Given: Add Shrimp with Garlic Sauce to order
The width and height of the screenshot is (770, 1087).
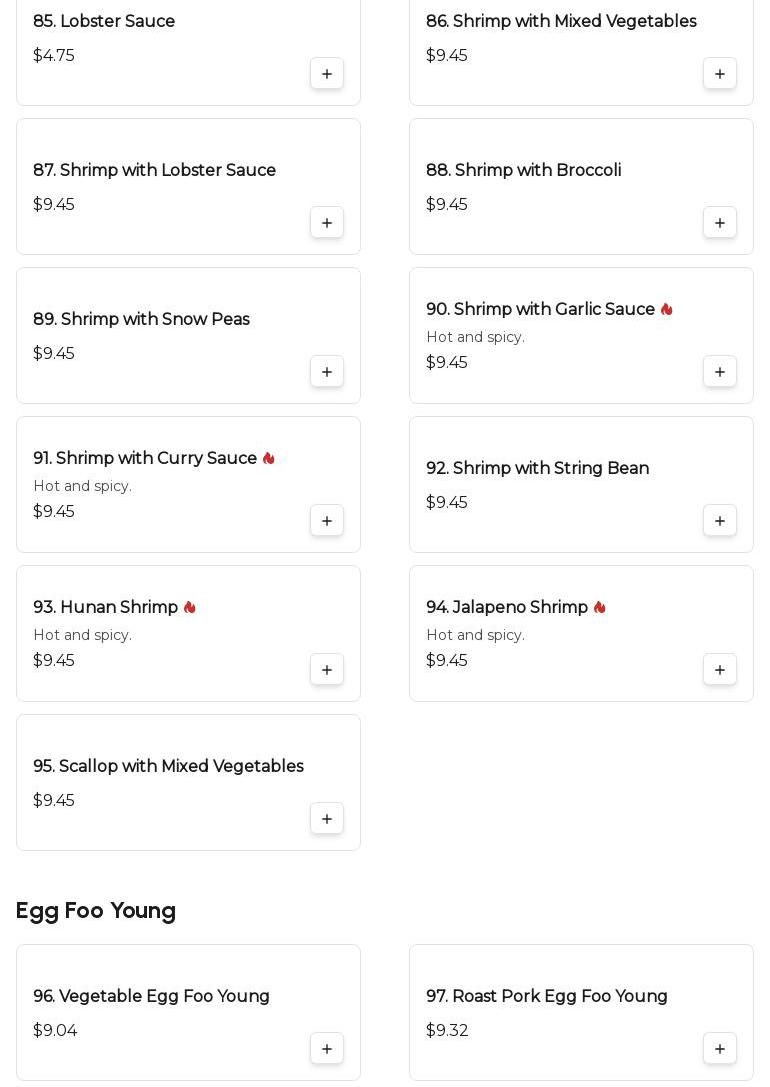Looking at the screenshot, I should pyautogui.click(x=720, y=372).
